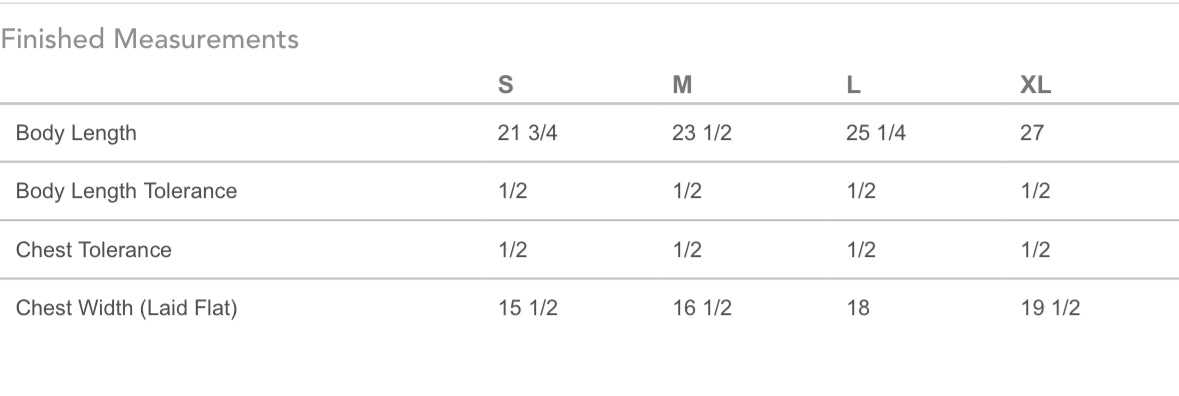Click Chest Tolerance 1/2 under XL
Screen dimensions: 1179x396
(x=1035, y=249)
